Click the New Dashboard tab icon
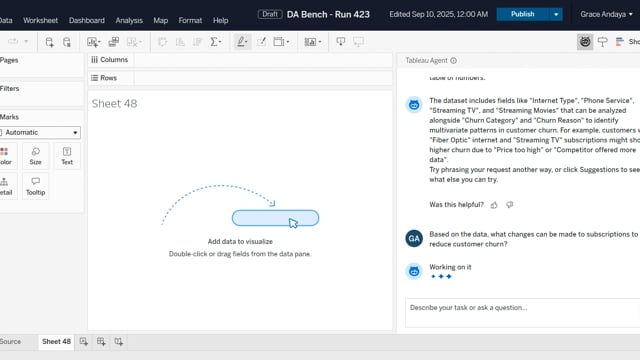The width and height of the screenshot is (640, 360). pyautogui.click(x=101, y=342)
